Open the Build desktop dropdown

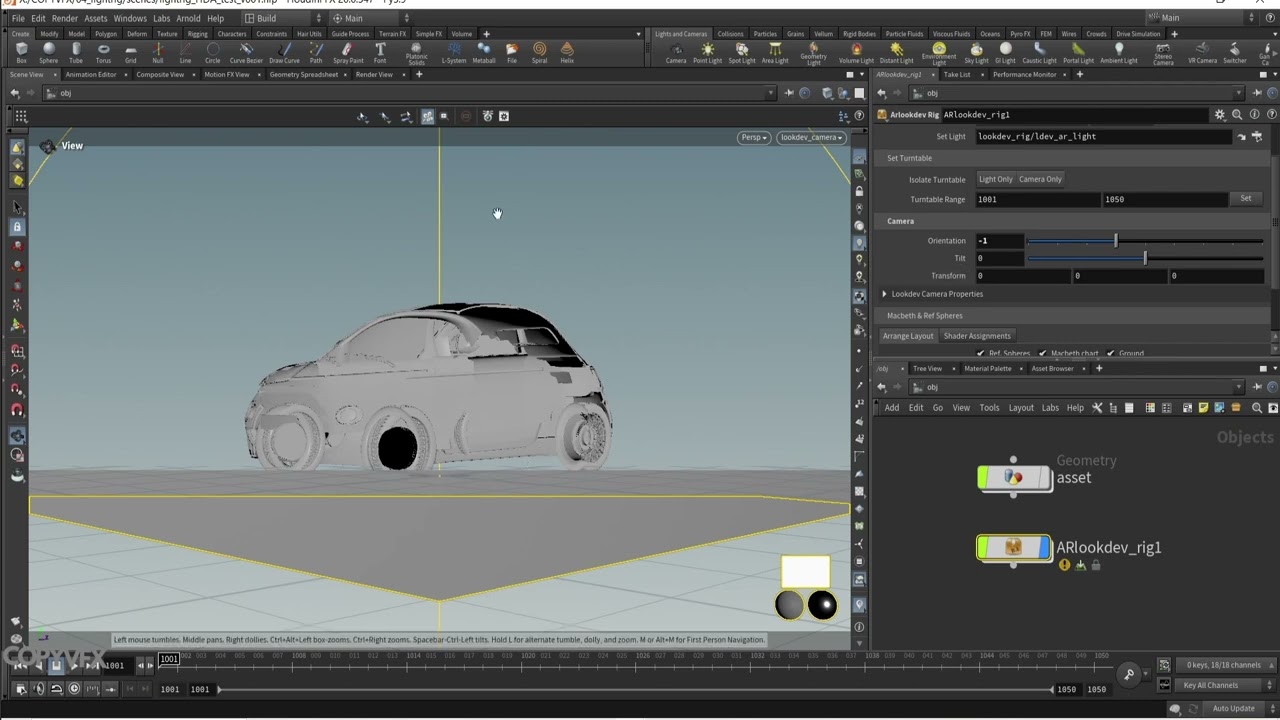[284, 18]
